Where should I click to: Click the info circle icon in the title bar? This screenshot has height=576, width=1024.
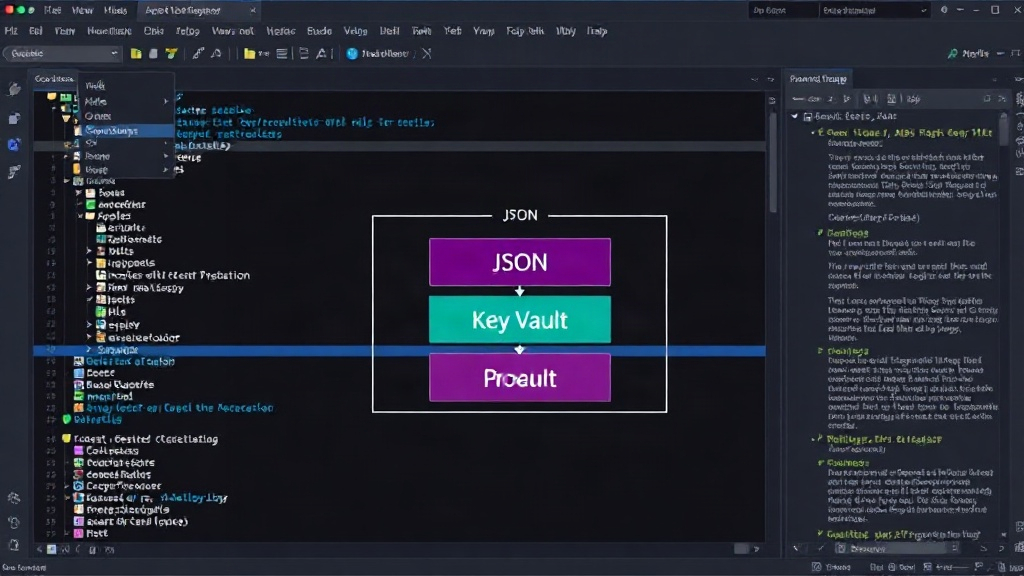944,10
